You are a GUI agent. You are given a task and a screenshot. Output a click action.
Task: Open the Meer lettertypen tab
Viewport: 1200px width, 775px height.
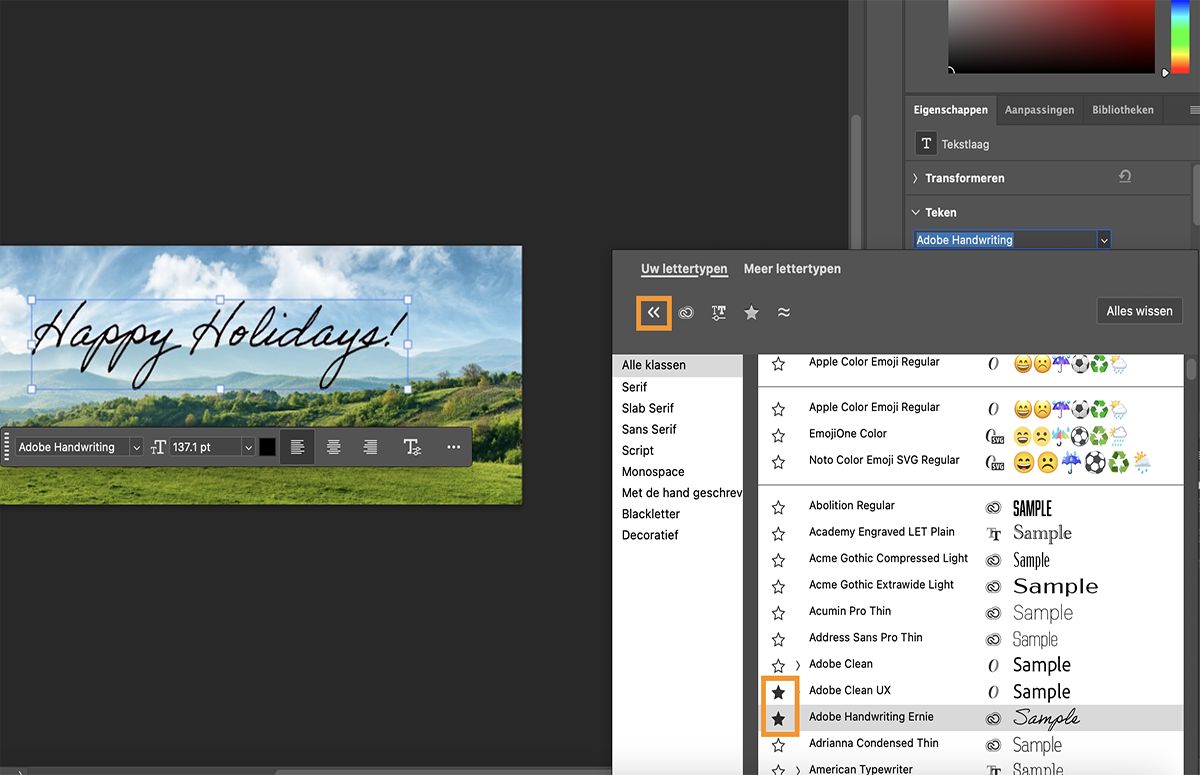pyautogui.click(x=792, y=268)
